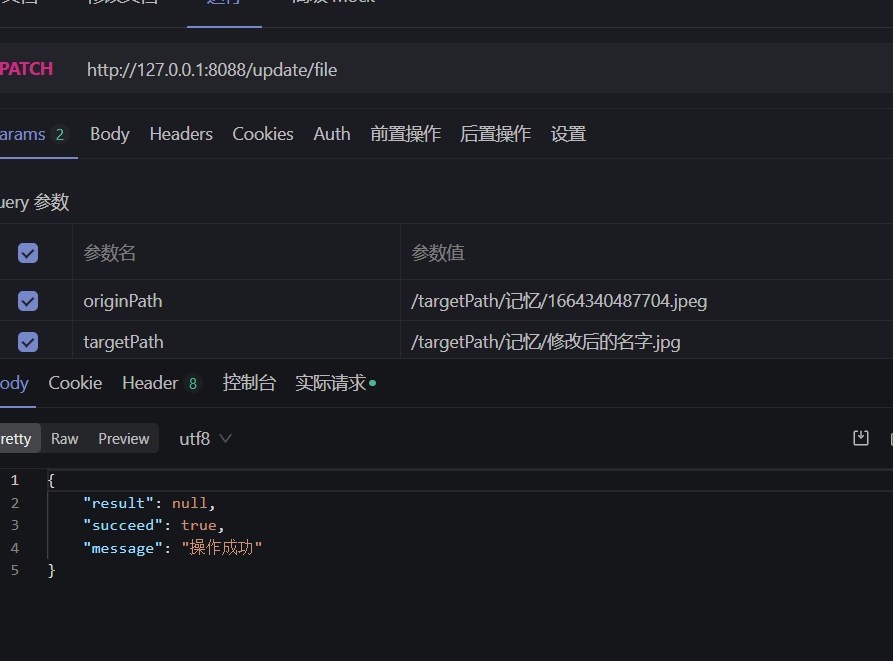Click the copy response icon at far right
This screenshot has width=893, height=661.
888,438
